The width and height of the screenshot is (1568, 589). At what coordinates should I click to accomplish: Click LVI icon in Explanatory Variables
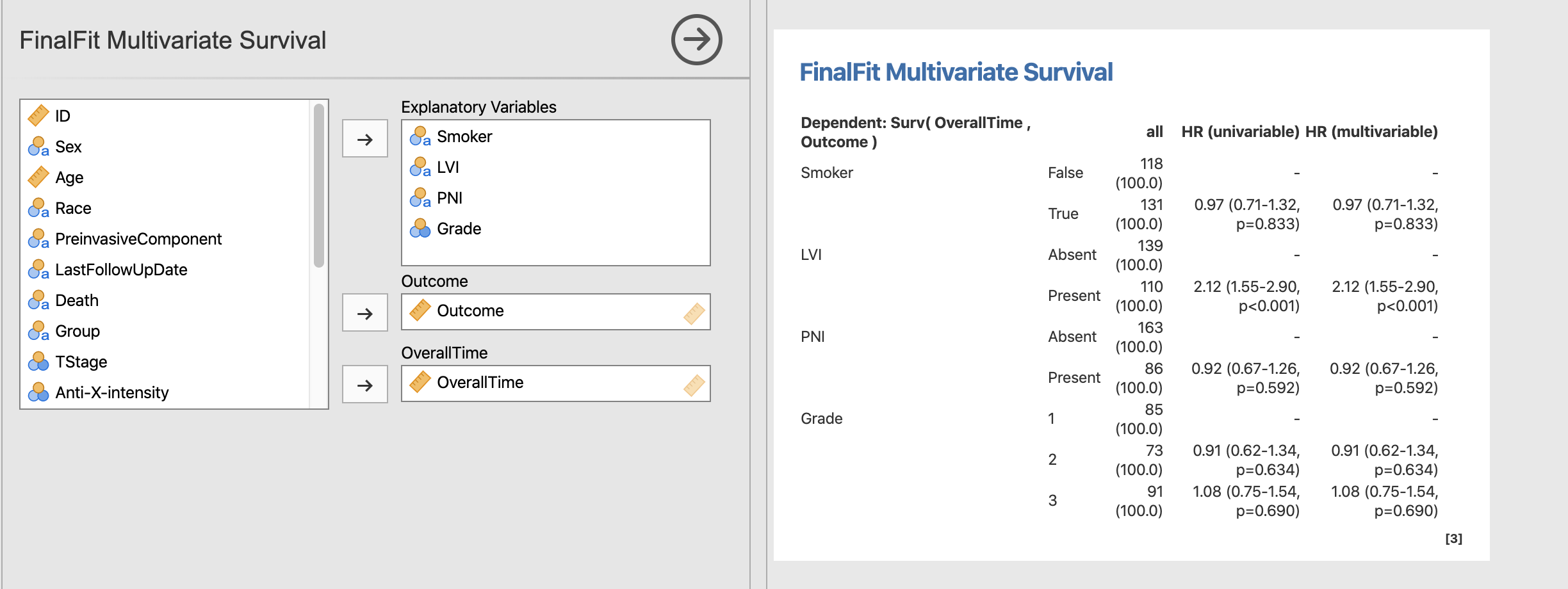click(420, 166)
